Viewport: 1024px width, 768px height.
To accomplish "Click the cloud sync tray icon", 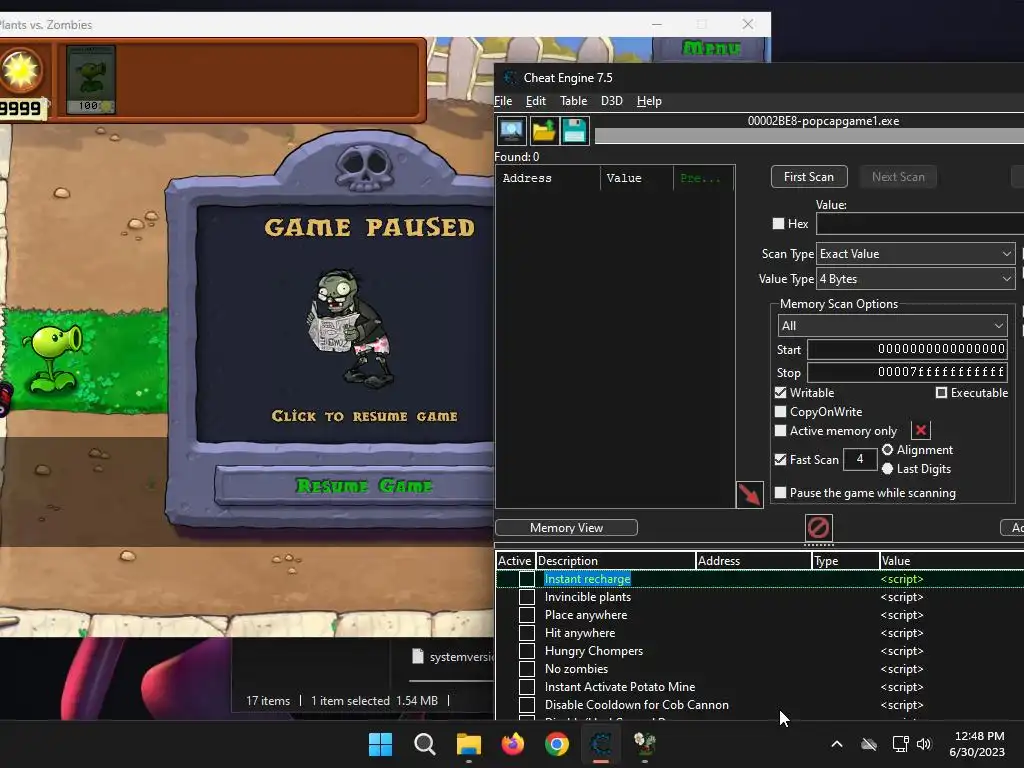I will (869, 744).
